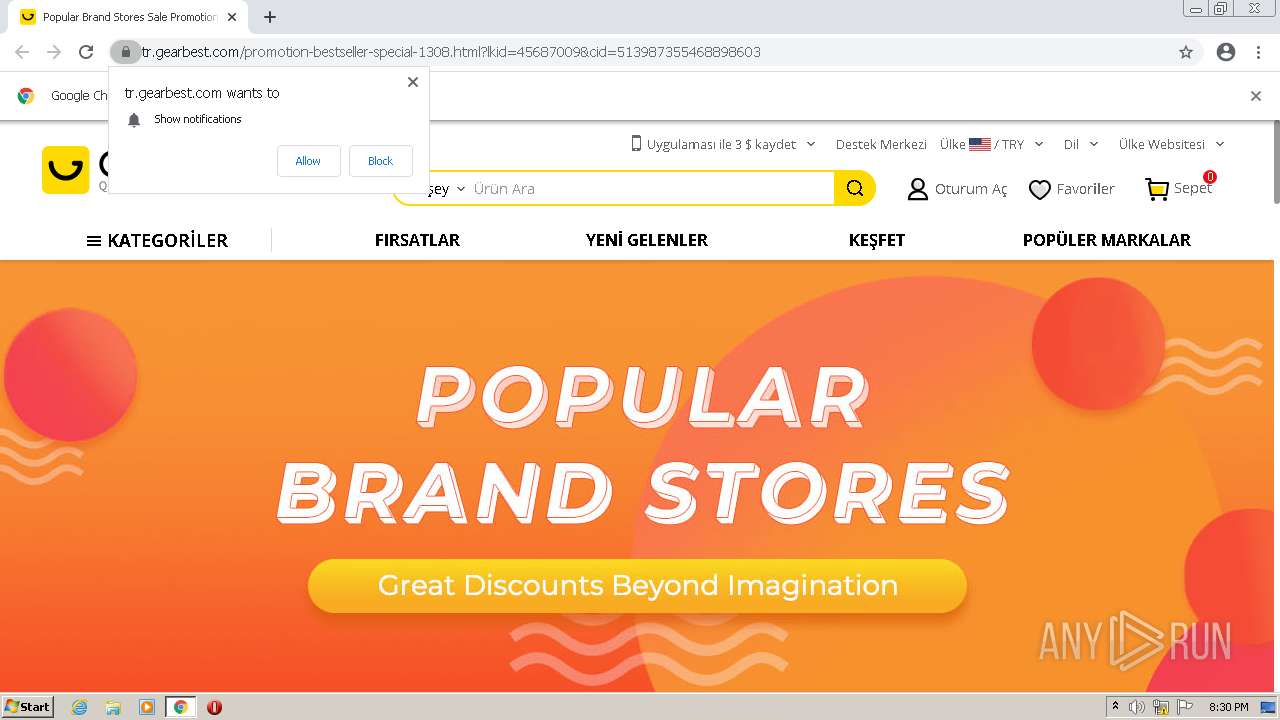Open the Chrome profile avatar icon
Viewport: 1280px width, 720px height.
pos(1226,52)
